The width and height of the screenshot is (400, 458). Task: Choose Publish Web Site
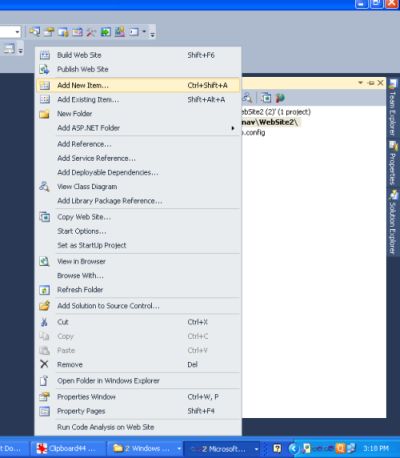click(138, 69)
